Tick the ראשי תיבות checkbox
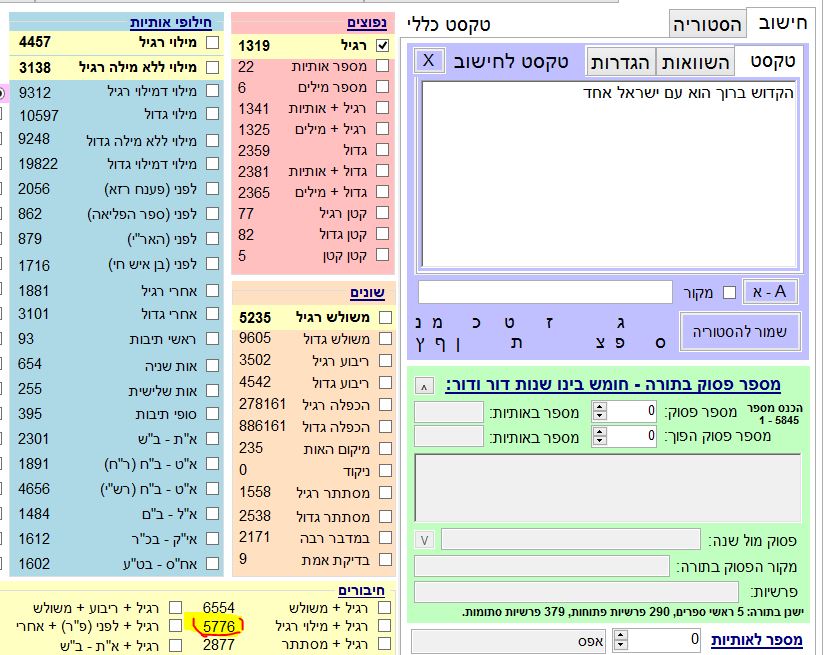The height and width of the screenshot is (655, 825). pos(212,339)
